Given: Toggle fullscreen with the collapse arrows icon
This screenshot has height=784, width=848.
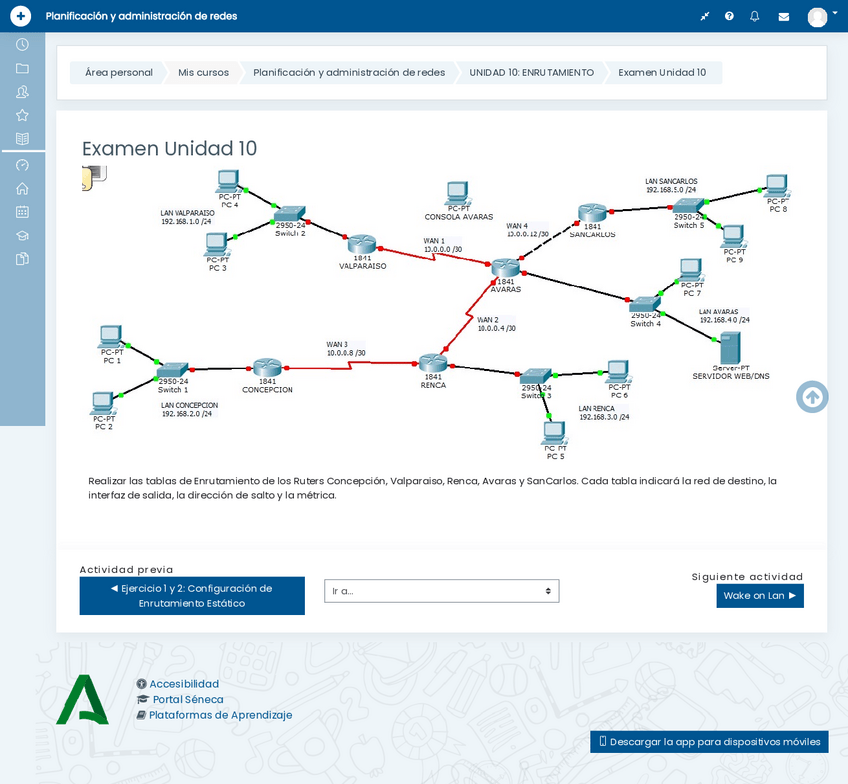Looking at the screenshot, I should (704, 16).
